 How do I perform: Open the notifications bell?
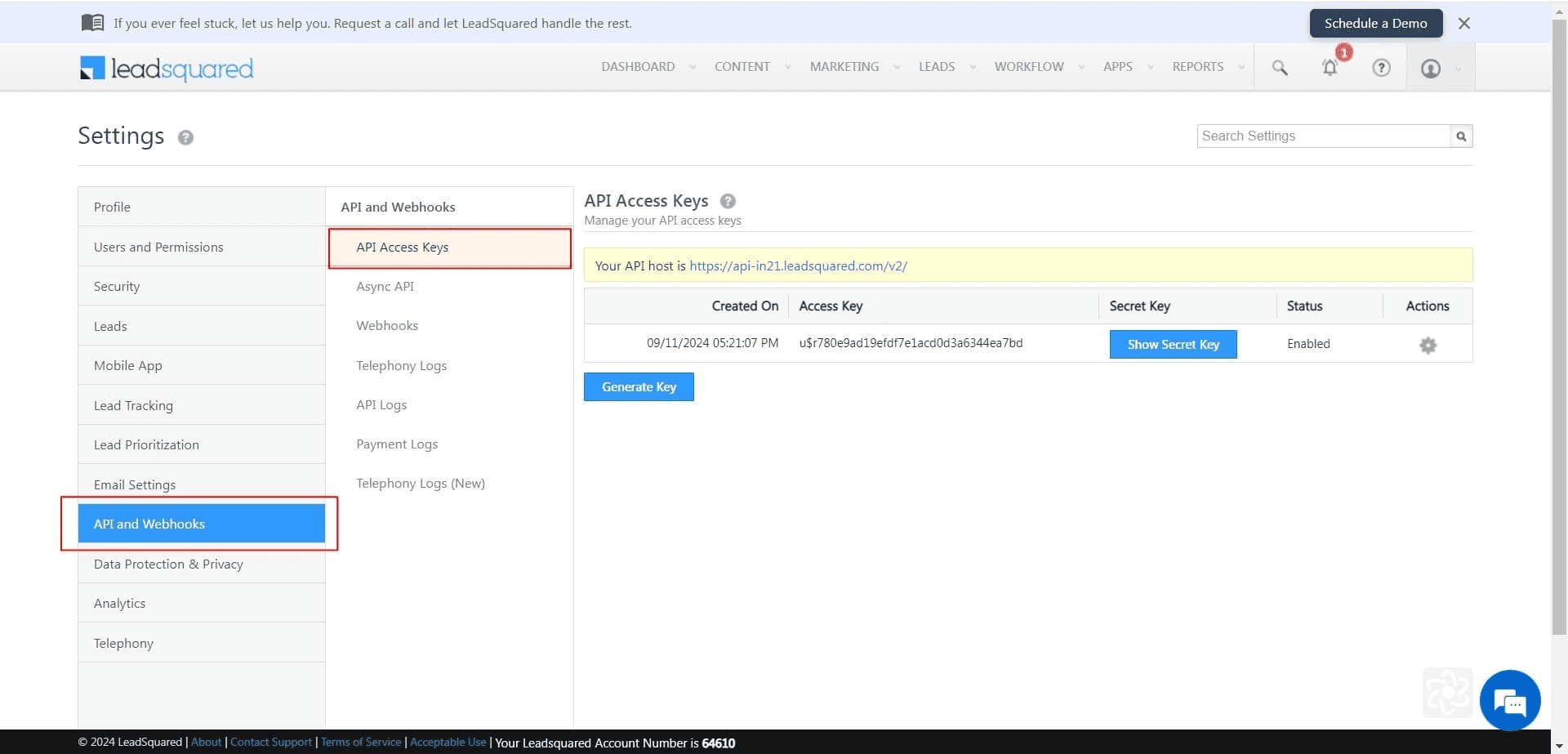pyautogui.click(x=1330, y=68)
